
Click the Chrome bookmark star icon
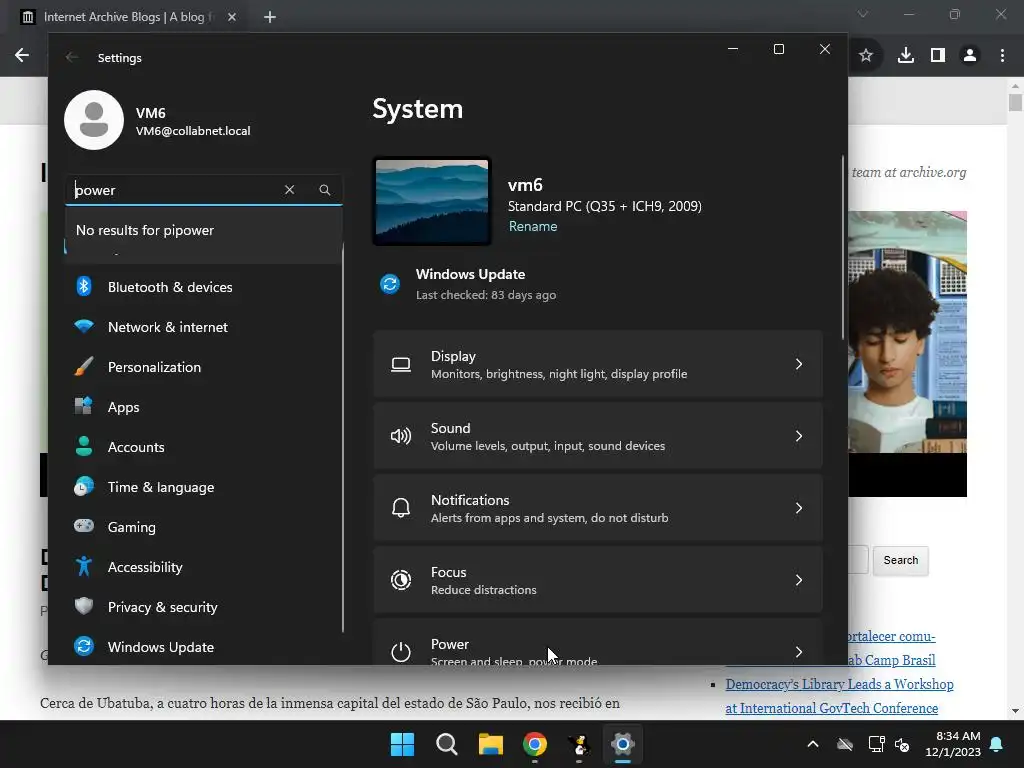[866, 56]
